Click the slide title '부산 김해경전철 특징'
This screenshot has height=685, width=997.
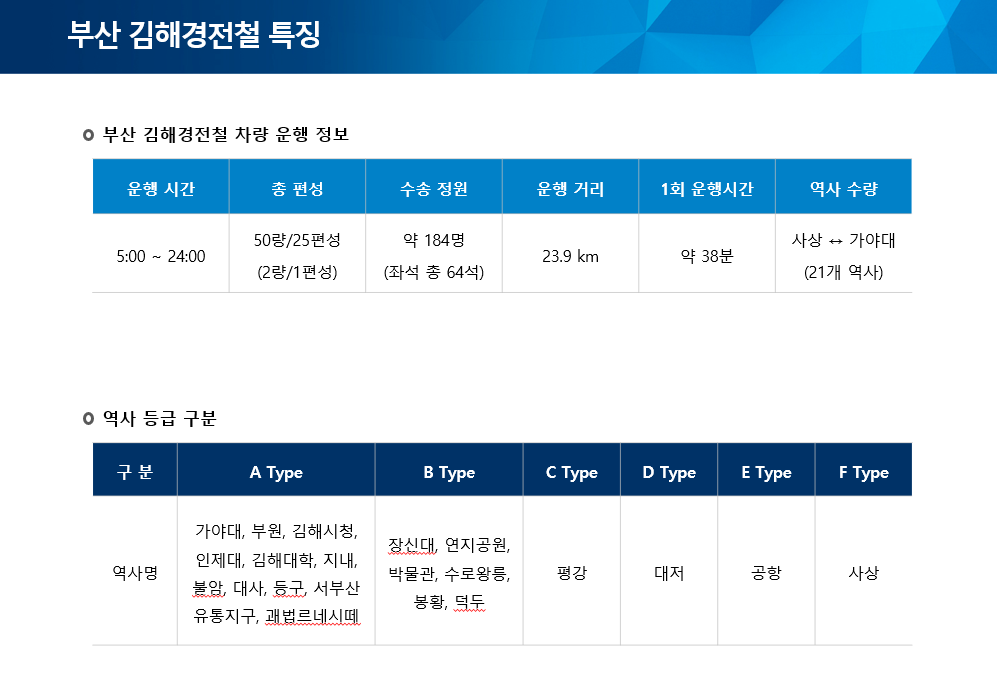pyautogui.click(x=194, y=34)
